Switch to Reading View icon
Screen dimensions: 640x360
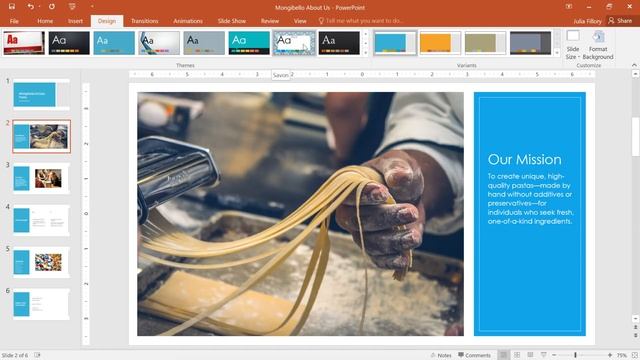(x=530, y=355)
